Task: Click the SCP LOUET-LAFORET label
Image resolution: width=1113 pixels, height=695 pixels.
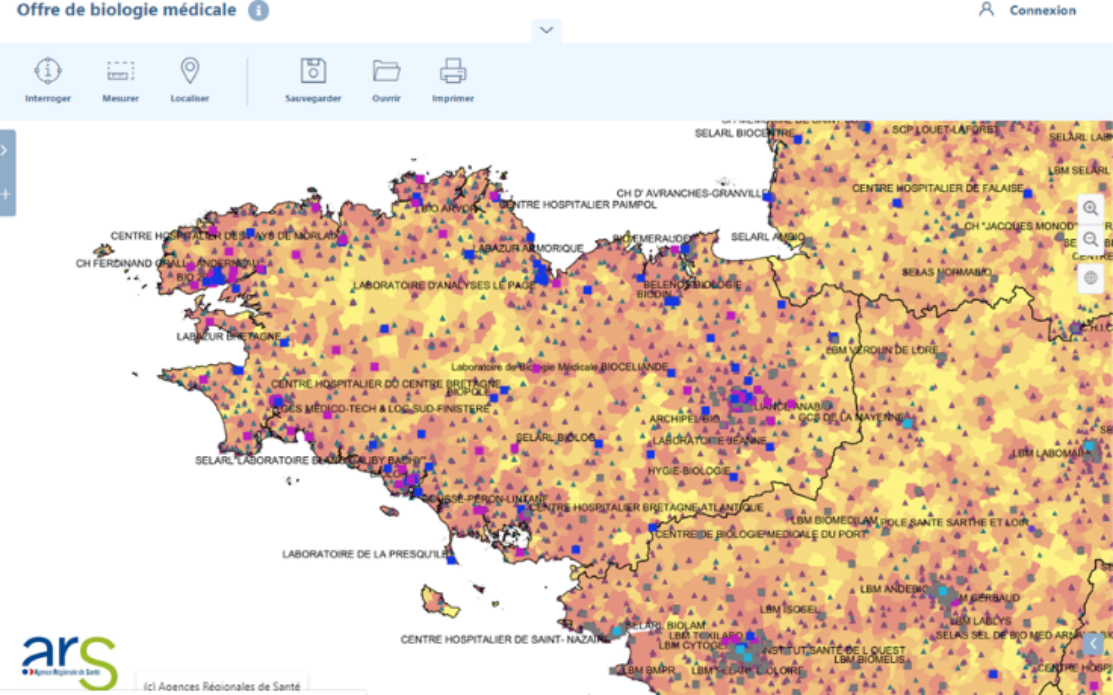Action: (945, 129)
